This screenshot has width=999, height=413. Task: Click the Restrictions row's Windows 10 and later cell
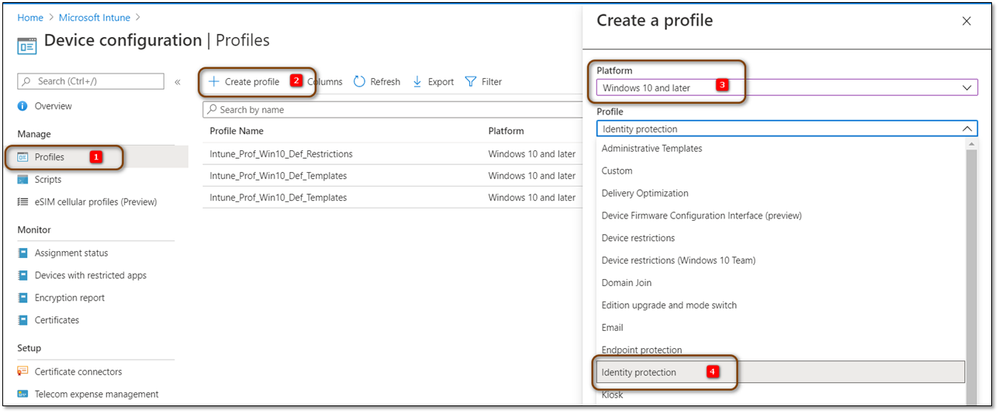[532, 154]
